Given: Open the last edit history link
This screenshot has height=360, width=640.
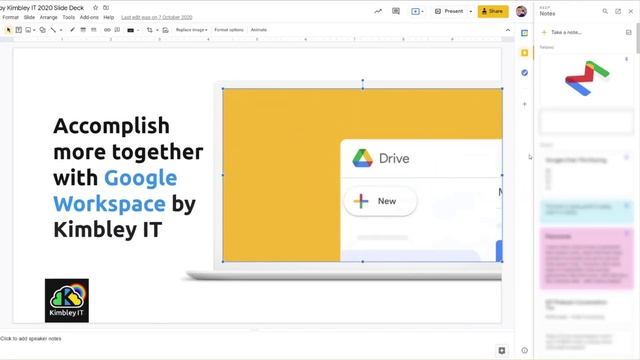Looking at the screenshot, I should pyautogui.click(x=157, y=18).
